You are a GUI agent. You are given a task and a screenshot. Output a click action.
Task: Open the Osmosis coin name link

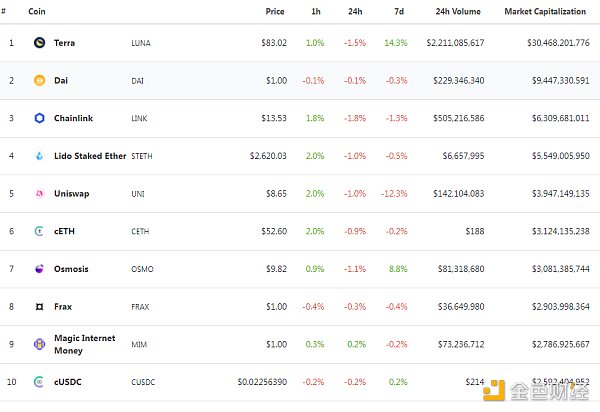tap(71, 269)
